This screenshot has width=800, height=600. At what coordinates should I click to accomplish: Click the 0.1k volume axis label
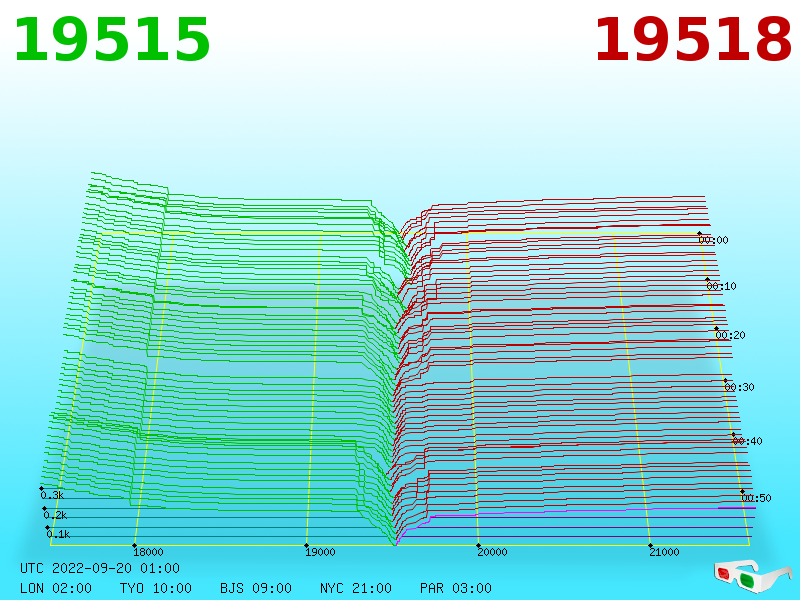[x=58, y=534]
